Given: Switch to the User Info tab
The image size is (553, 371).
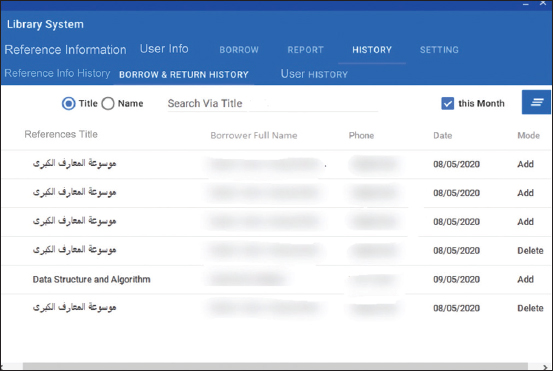Looking at the screenshot, I should click(164, 49).
